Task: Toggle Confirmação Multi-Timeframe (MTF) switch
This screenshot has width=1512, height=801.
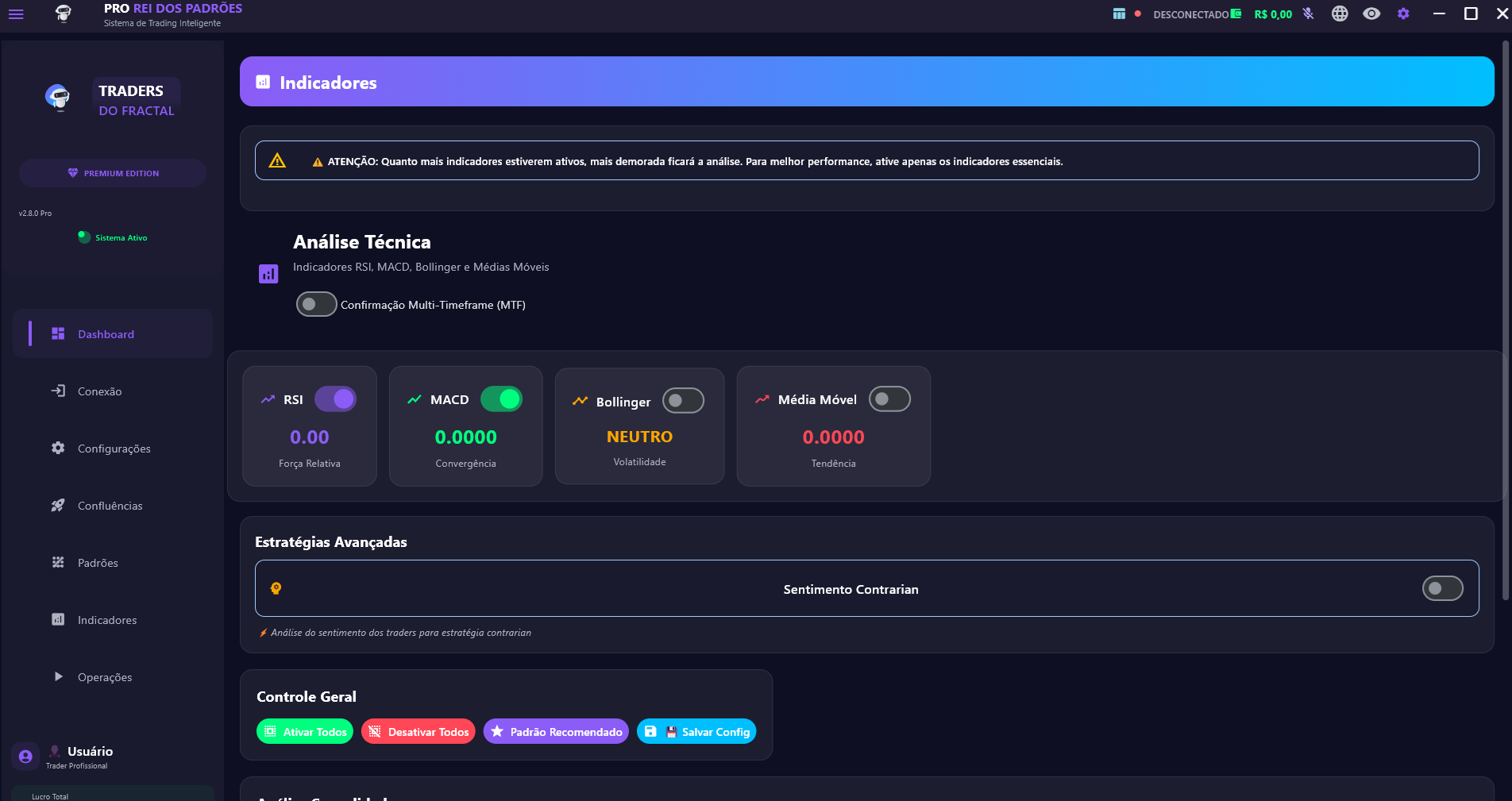Action: [x=316, y=305]
